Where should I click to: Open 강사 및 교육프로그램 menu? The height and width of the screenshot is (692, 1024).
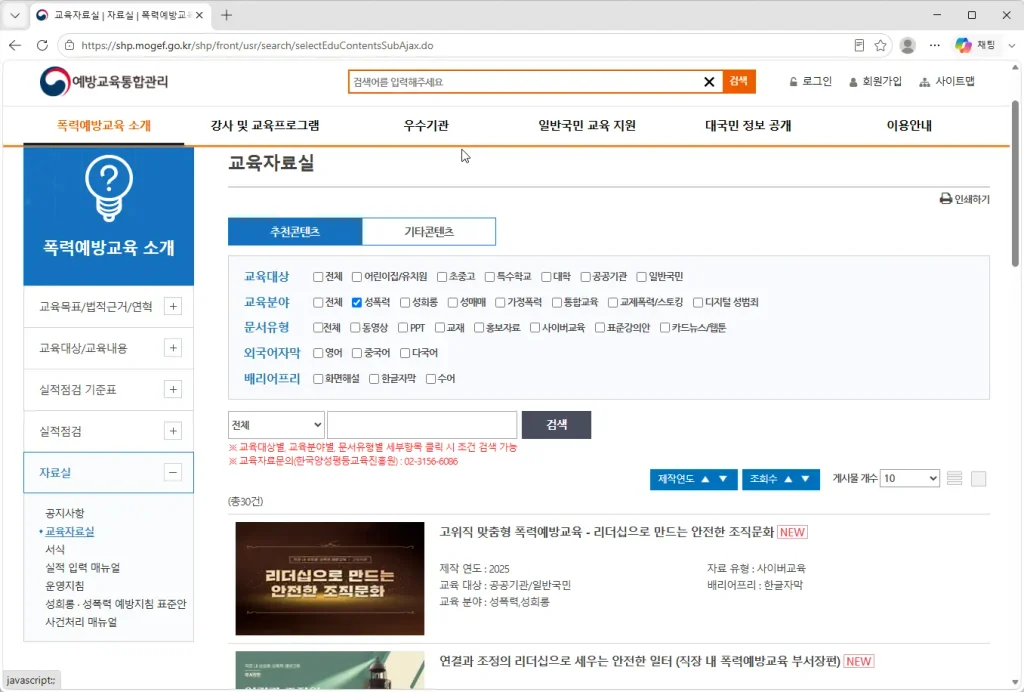[264, 125]
